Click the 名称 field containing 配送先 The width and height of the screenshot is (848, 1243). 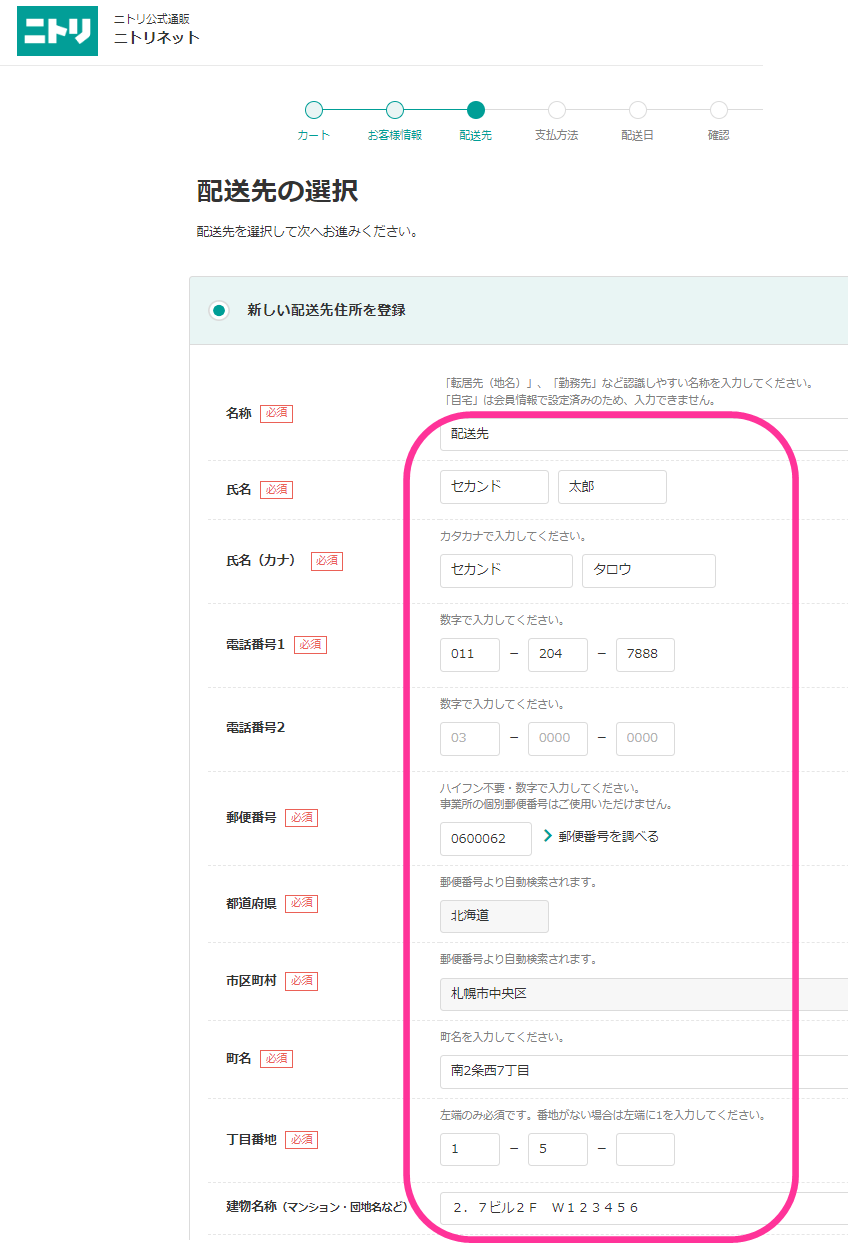point(644,434)
